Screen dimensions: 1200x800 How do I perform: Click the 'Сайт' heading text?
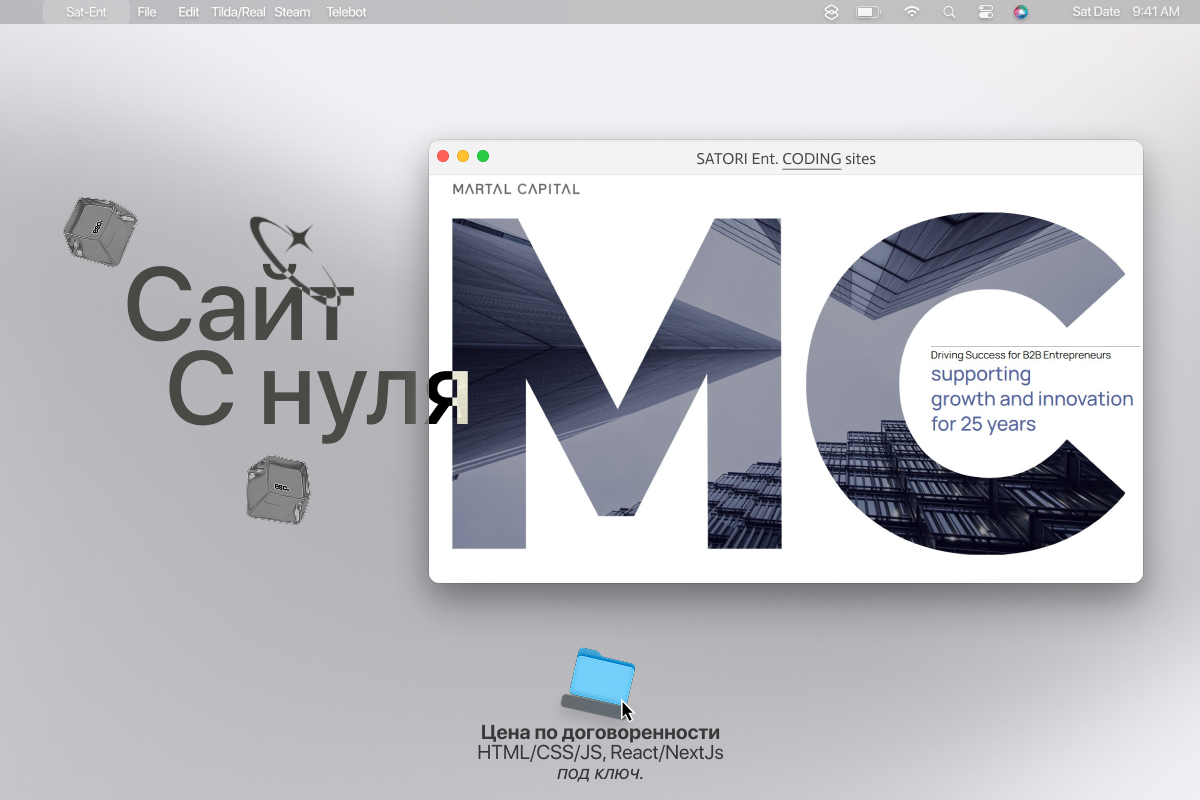coord(240,306)
